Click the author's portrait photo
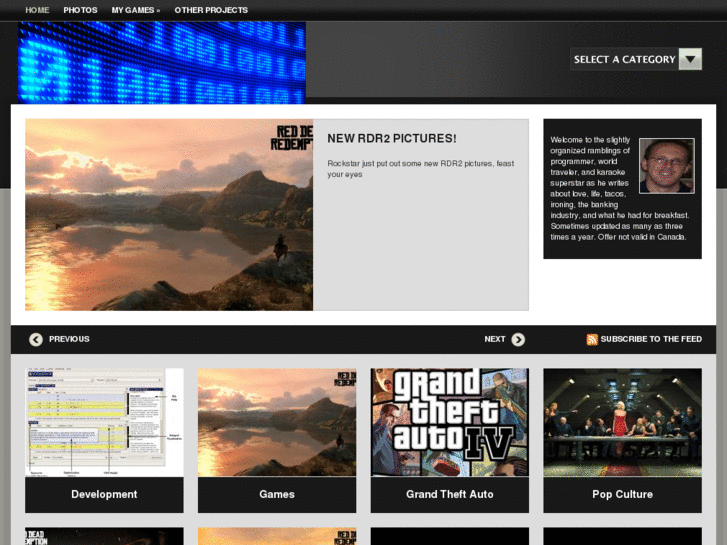 click(x=667, y=166)
